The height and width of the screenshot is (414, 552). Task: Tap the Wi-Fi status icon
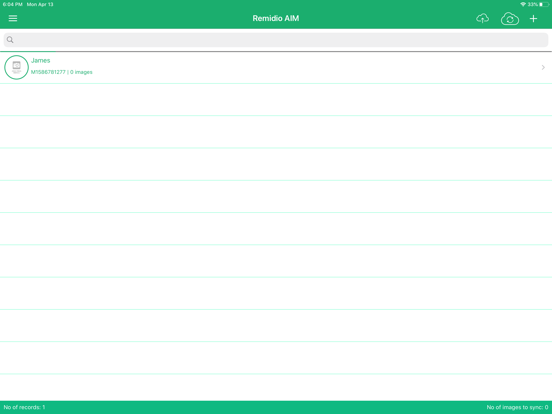[x=523, y=4]
